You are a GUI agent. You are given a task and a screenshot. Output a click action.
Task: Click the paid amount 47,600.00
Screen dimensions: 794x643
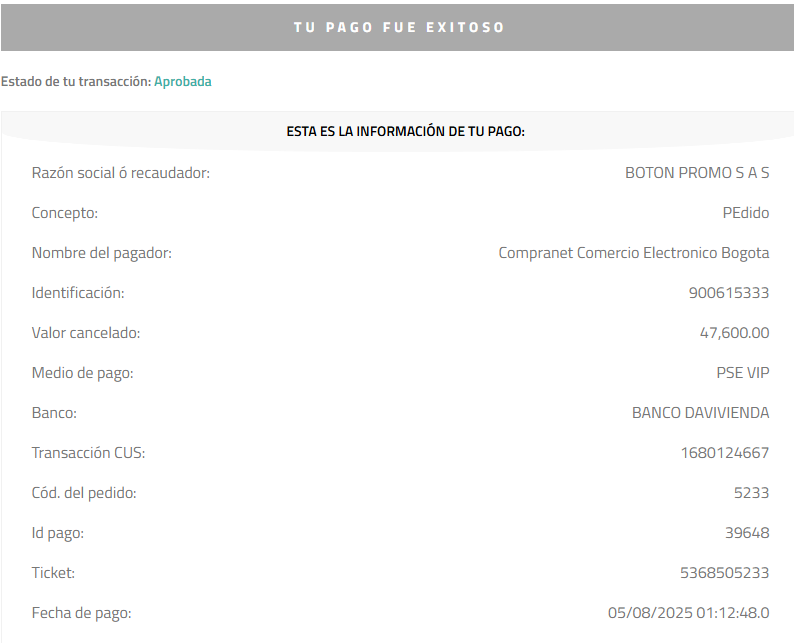point(735,333)
